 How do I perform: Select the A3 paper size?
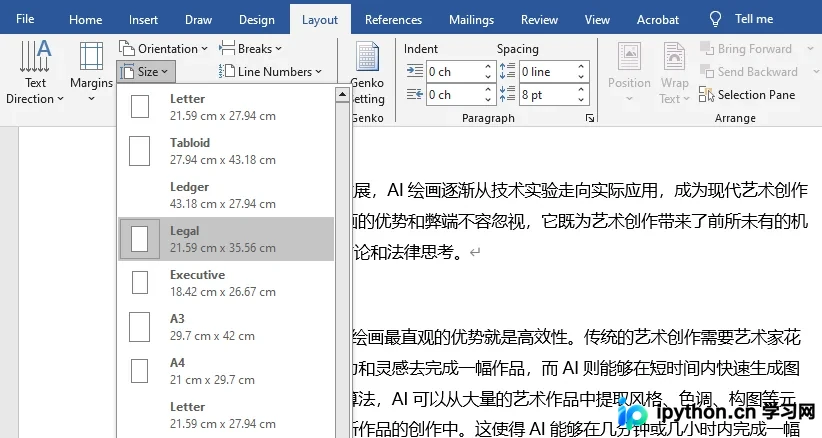coord(226,327)
